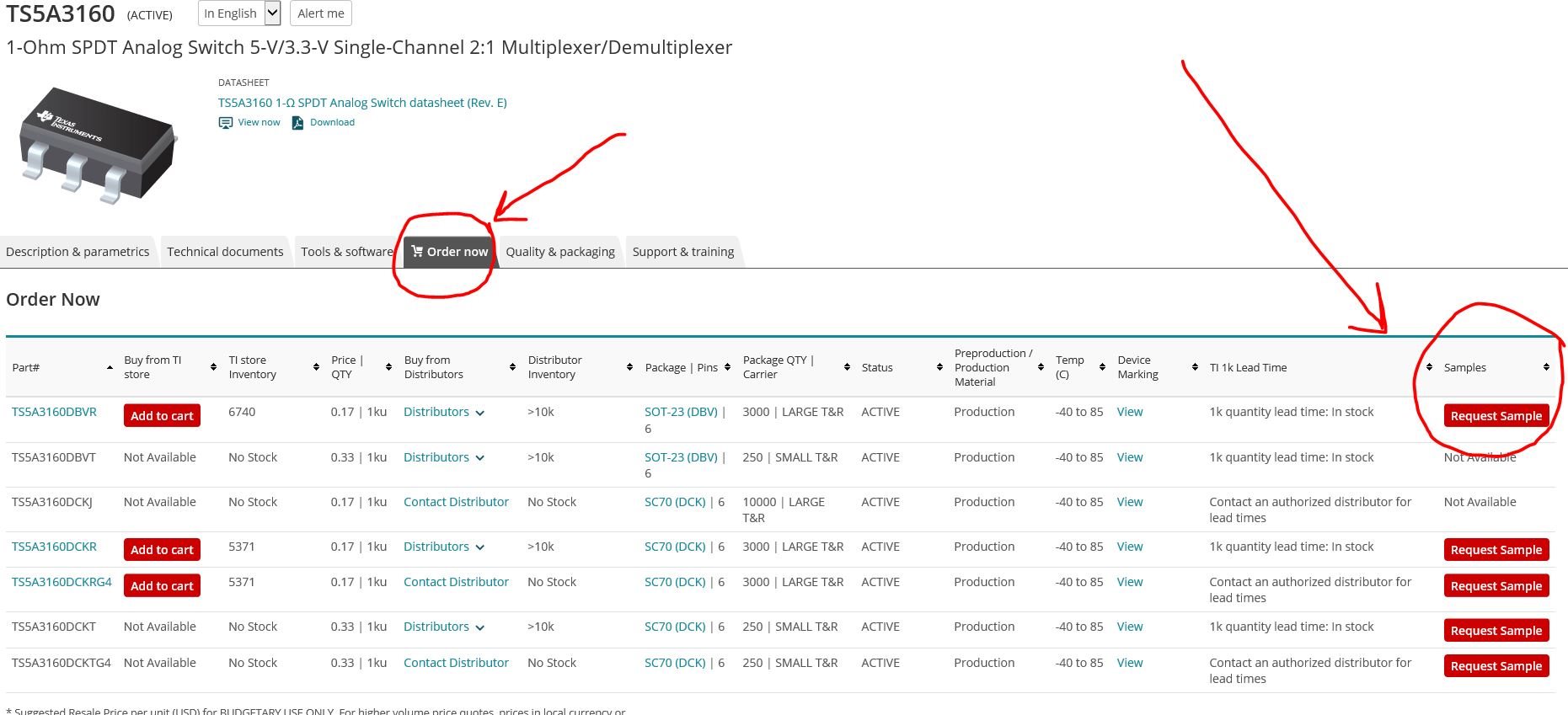
Task: Open SC70 (DCK) package link for TS5A3160DCKT
Action: click(x=675, y=627)
